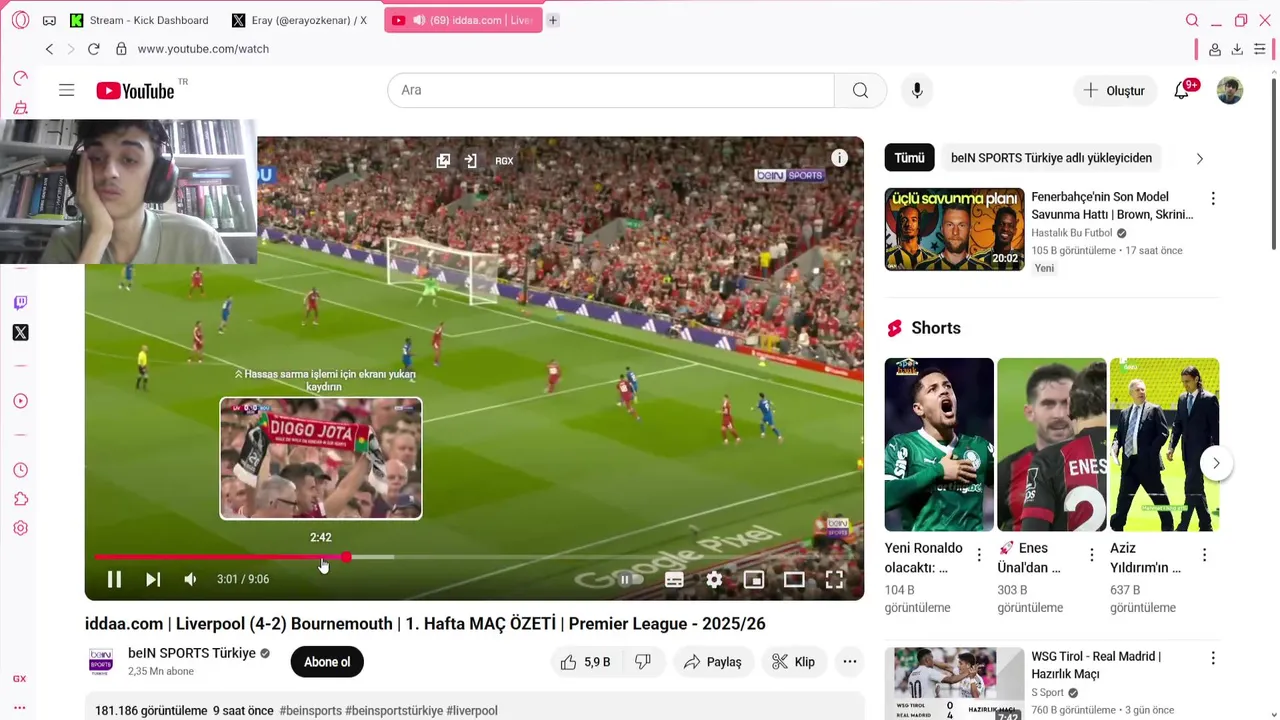Viewport: 1280px width, 720px height.
Task: Click the GX icon in the sidebar
Action: [20, 678]
